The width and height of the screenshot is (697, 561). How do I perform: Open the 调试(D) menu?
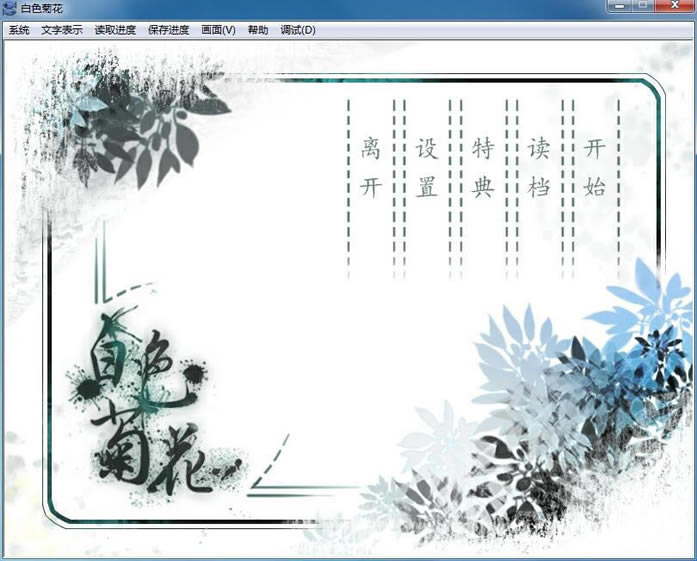[x=298, y=30]
